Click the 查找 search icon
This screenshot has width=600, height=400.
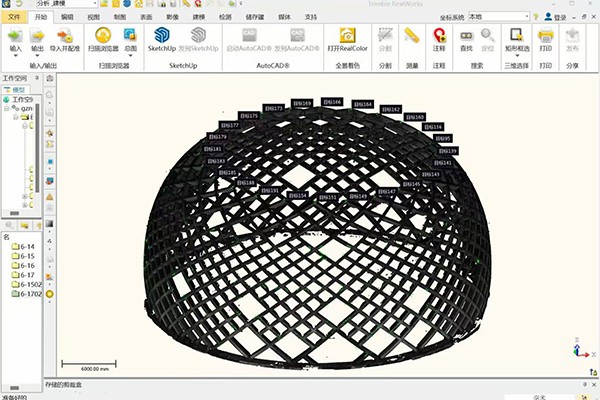(466, 39)
